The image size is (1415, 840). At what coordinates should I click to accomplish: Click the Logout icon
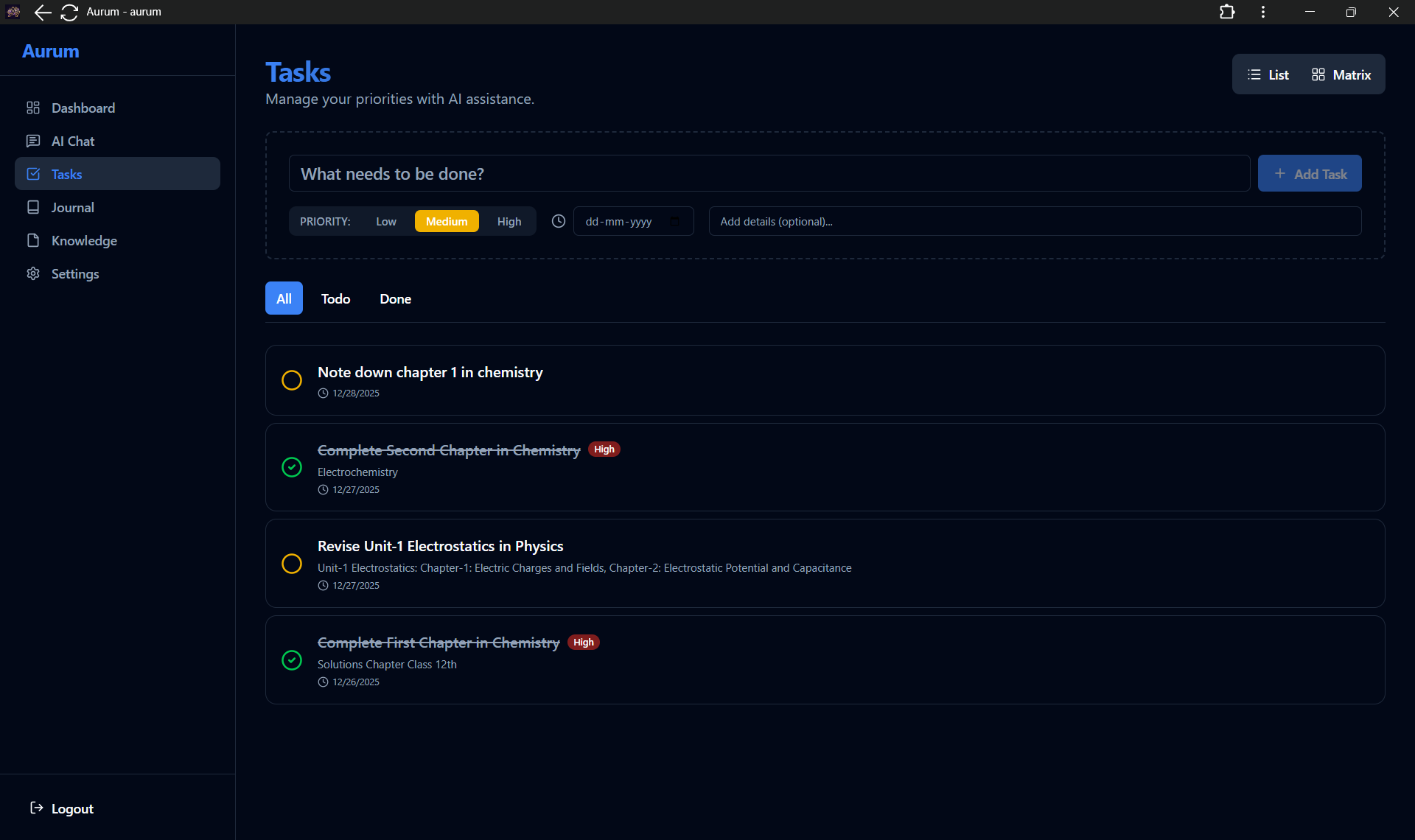(36, 808)
